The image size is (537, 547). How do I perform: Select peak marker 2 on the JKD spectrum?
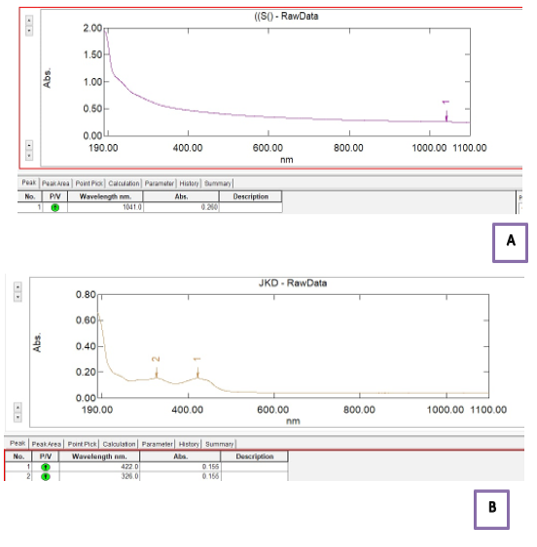[x=156, y=367]
